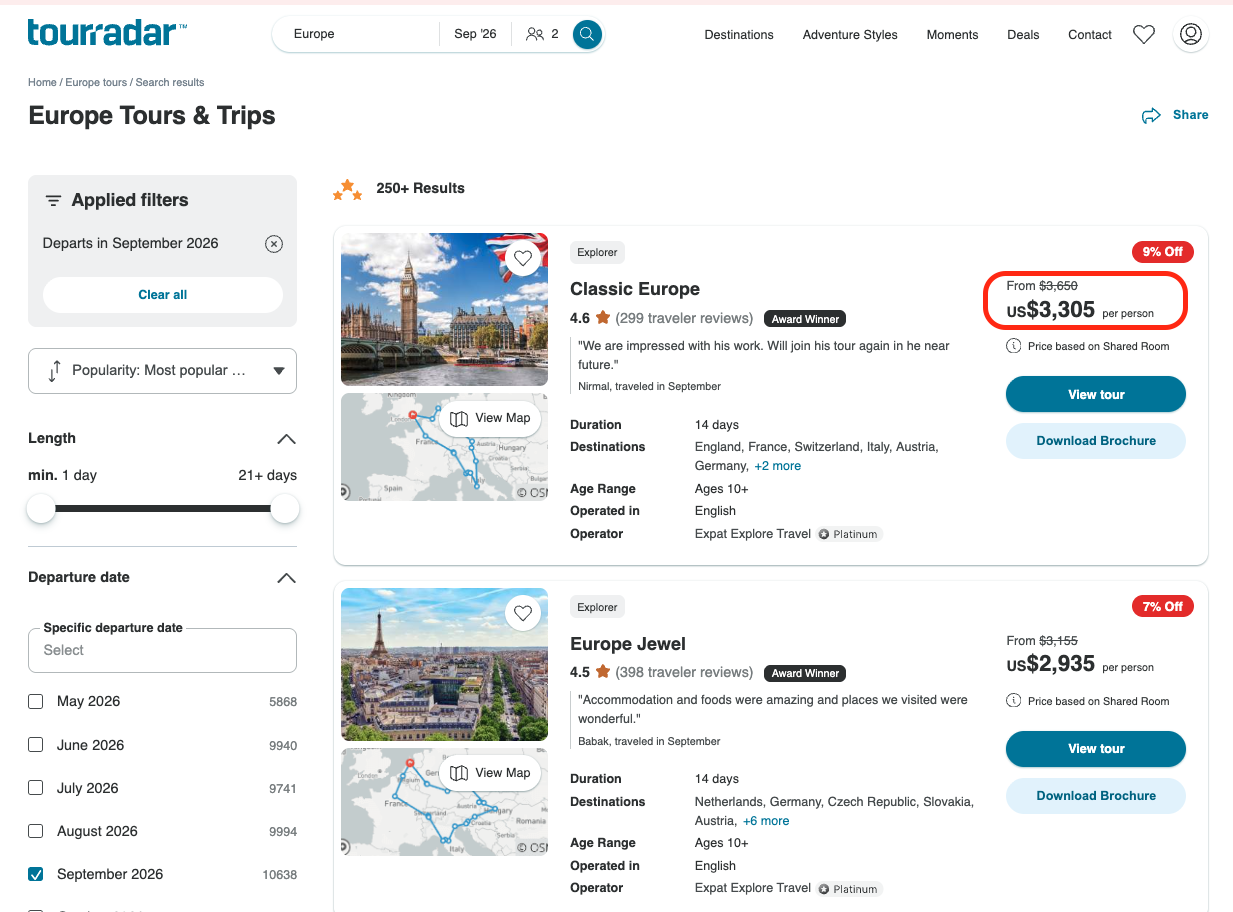The width and height of the screenshot is (1233, 912).
Task: Click the tourradar logo
Action: click(x=107, y=33)
